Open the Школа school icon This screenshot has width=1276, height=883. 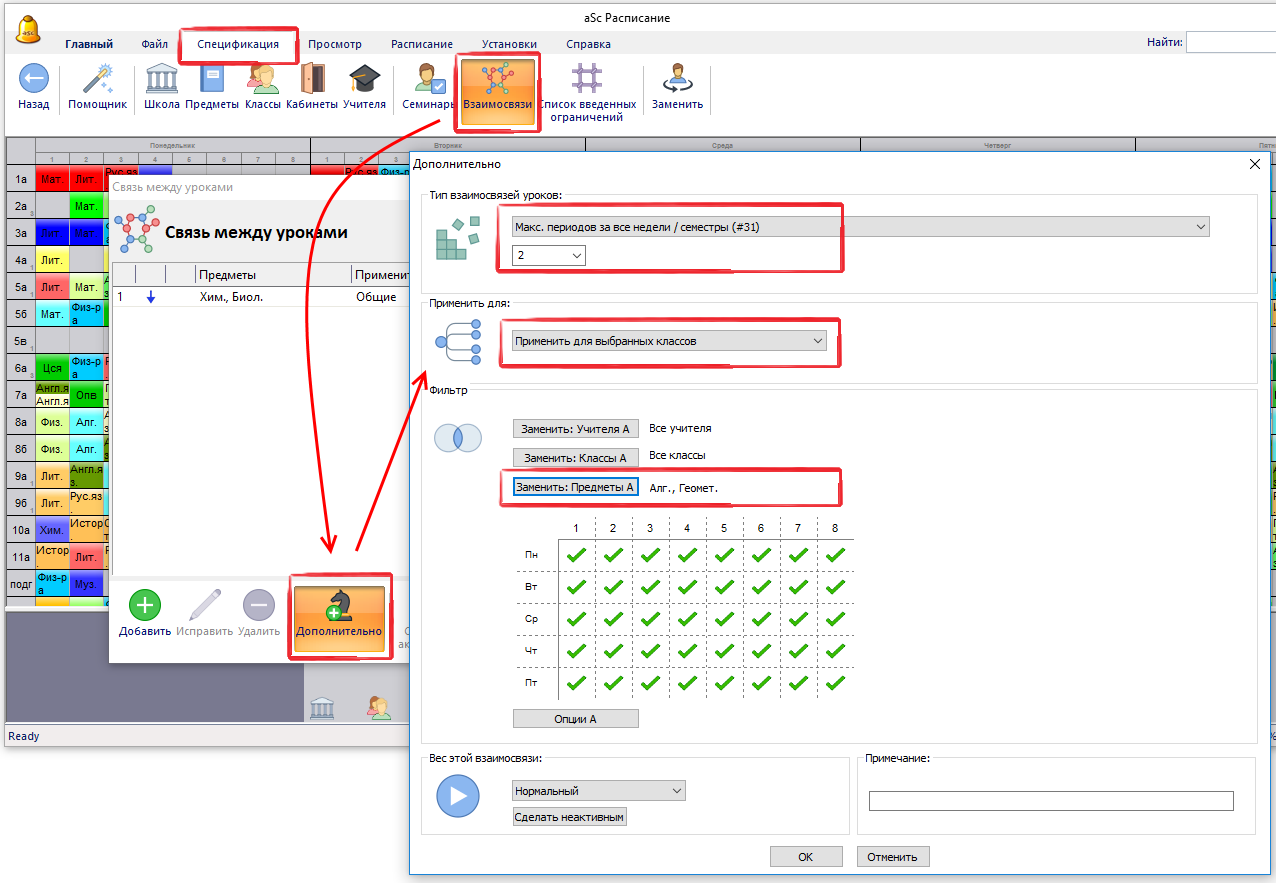pyautogui.click(x=161, y=80)
